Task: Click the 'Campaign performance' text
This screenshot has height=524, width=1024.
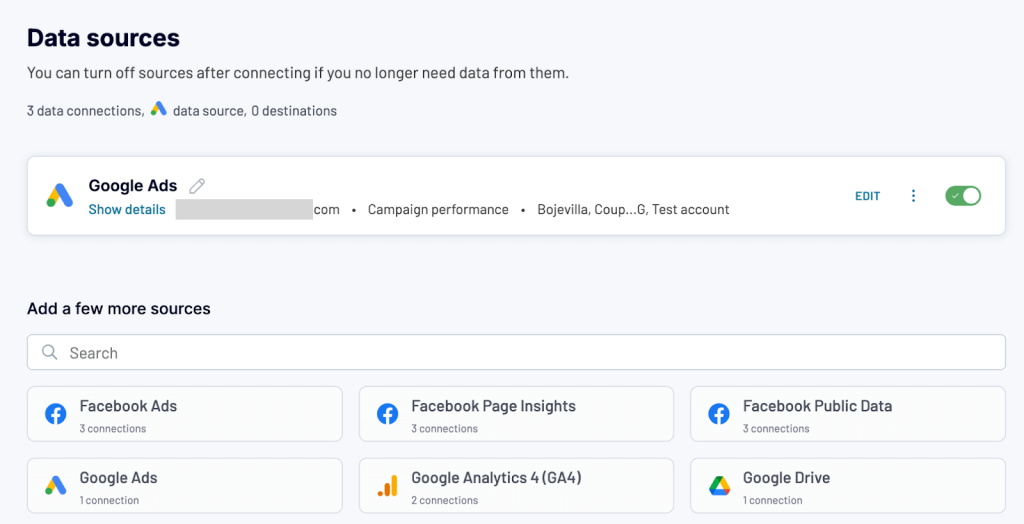Action: click(438, 210)
